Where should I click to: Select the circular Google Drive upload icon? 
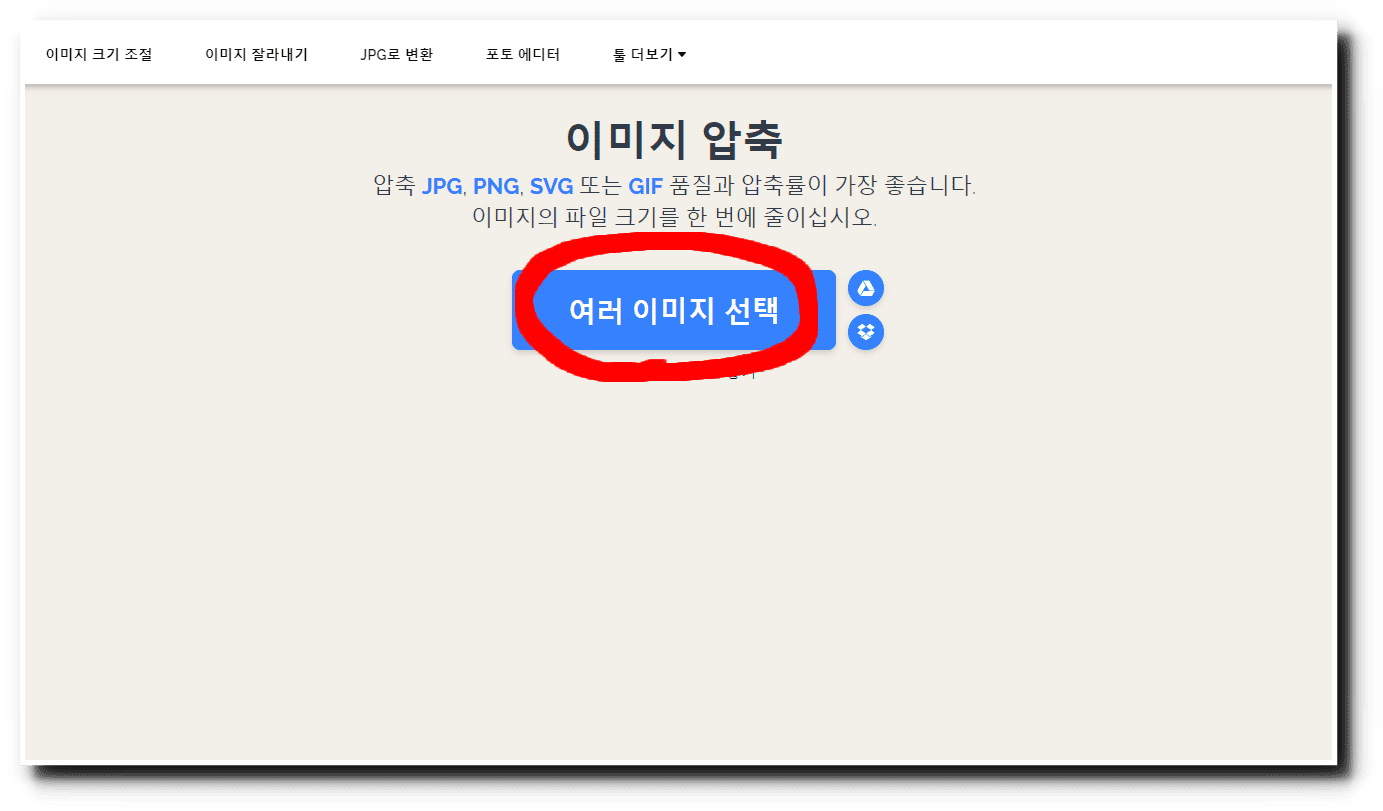(x=866, y=288)
